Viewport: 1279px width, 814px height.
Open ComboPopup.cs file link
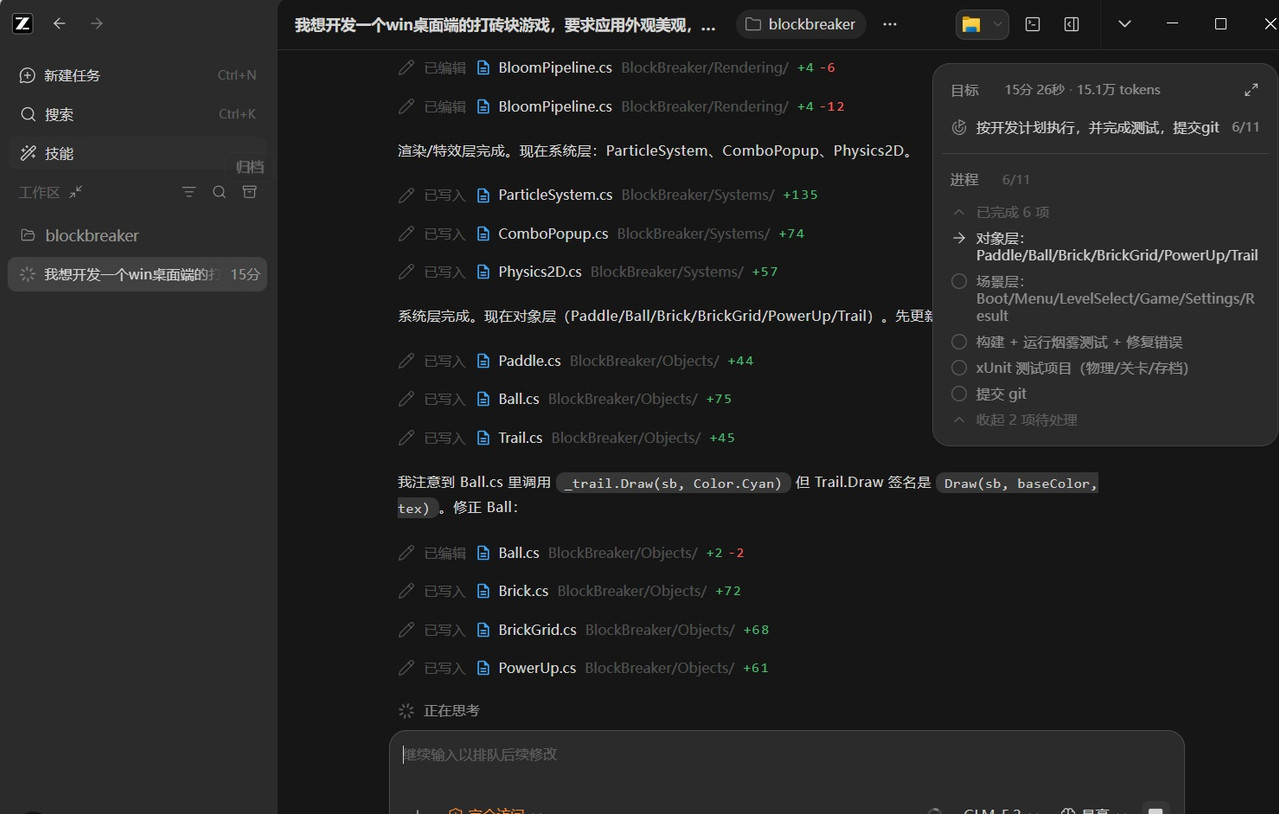click(x=553, y=233)
